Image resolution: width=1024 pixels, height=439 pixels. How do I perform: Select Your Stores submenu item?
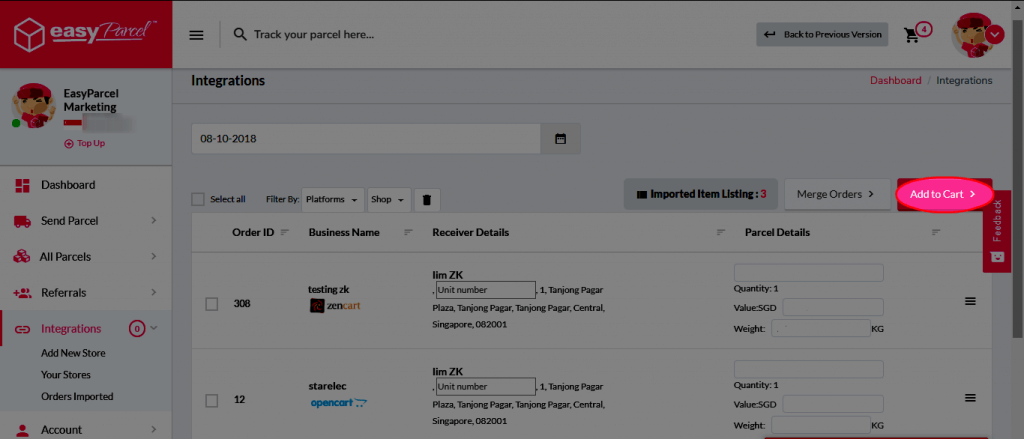[66, 375]
